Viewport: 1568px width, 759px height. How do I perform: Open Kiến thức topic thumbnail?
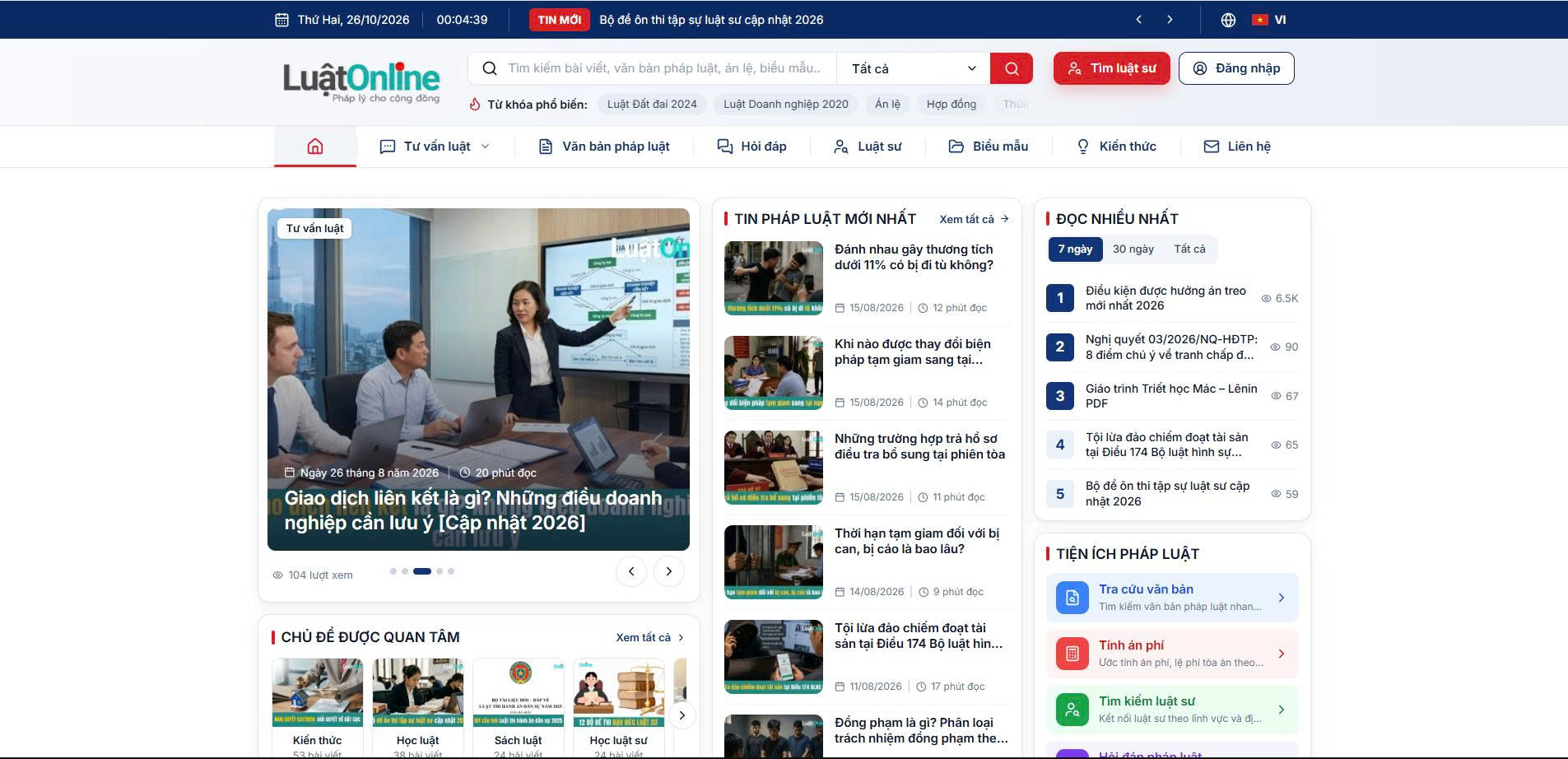(x=318, y=692)
